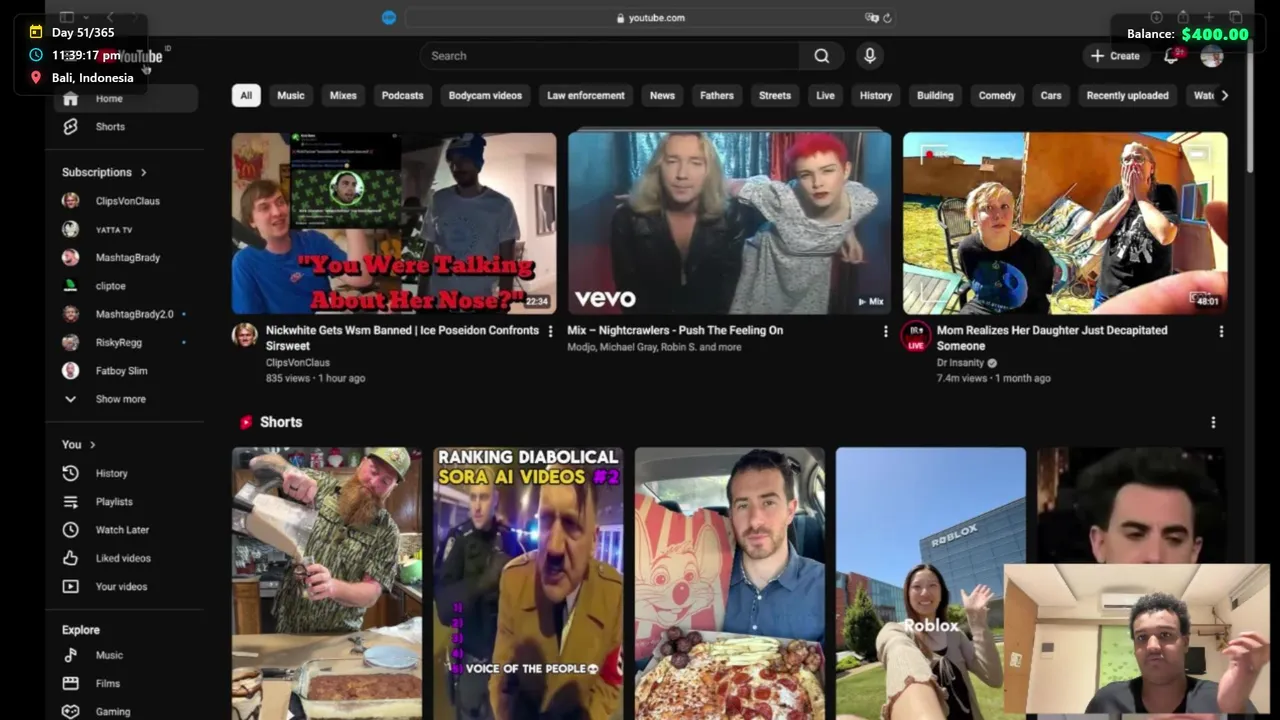Click the Create button
Viewport: 1280px width, 720px height.
[1116, 56]
